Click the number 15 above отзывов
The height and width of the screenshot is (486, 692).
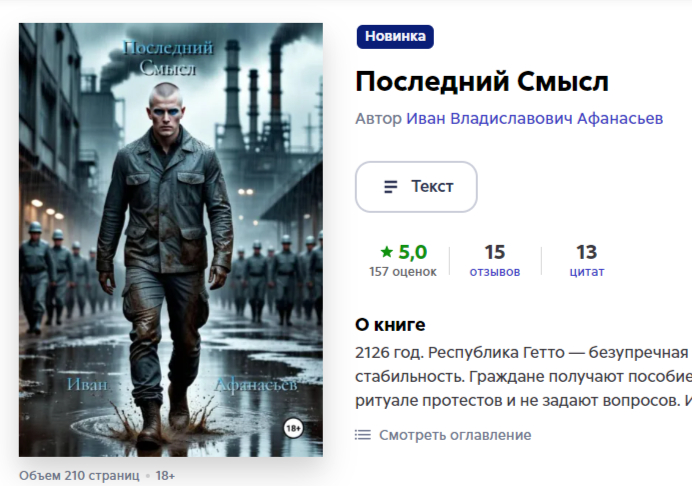click(495, 252)
